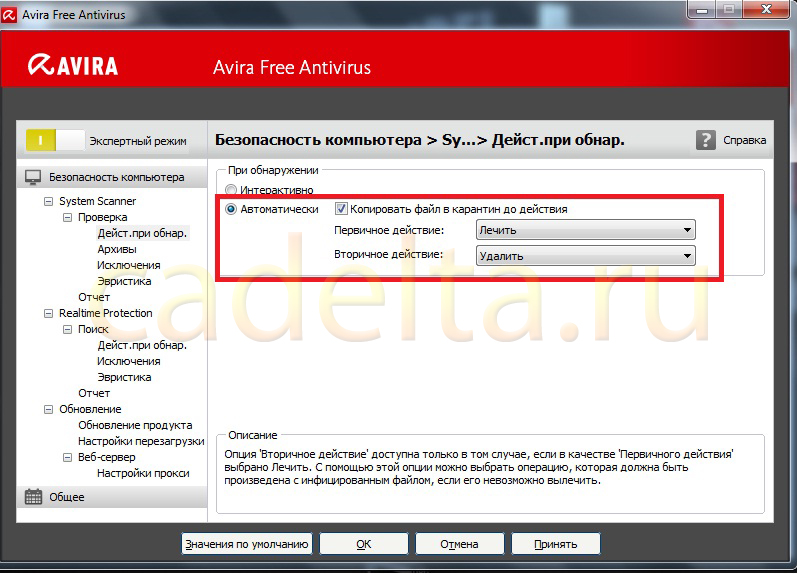Select Дейст.при обнар. under Проверка

pos(142,233)
